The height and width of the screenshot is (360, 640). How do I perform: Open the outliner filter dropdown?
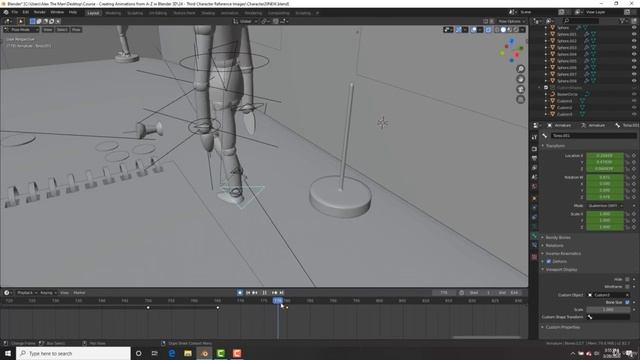pos(624,20)
